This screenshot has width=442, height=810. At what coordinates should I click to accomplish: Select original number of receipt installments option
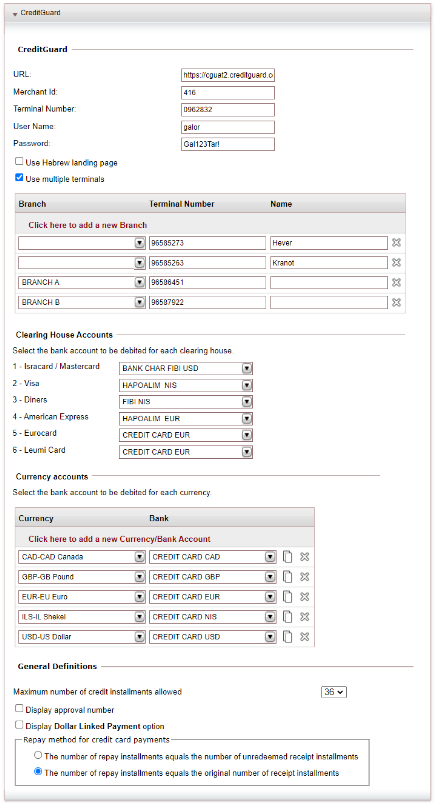pos(38,772)
